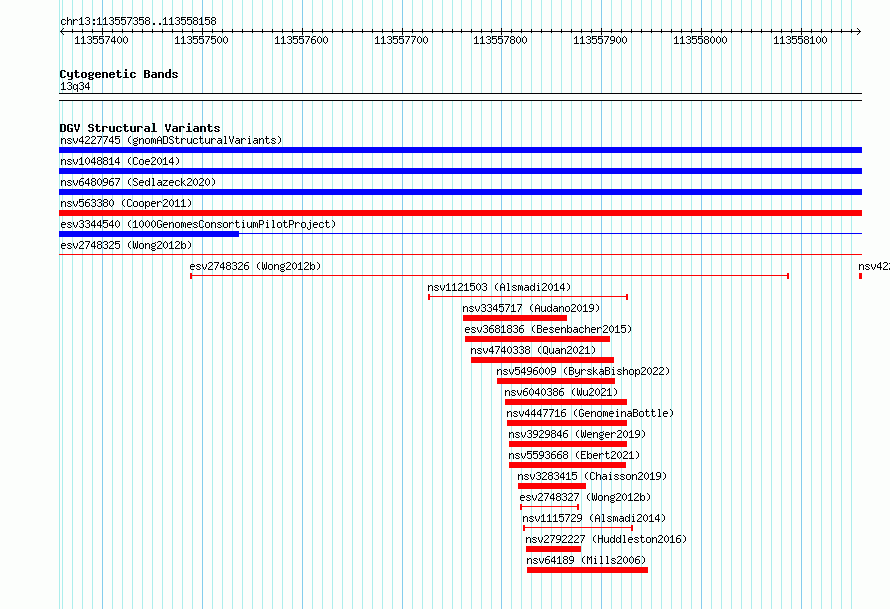Click ruler position 113557700
The image size is (890, 609).
(401, 40)
